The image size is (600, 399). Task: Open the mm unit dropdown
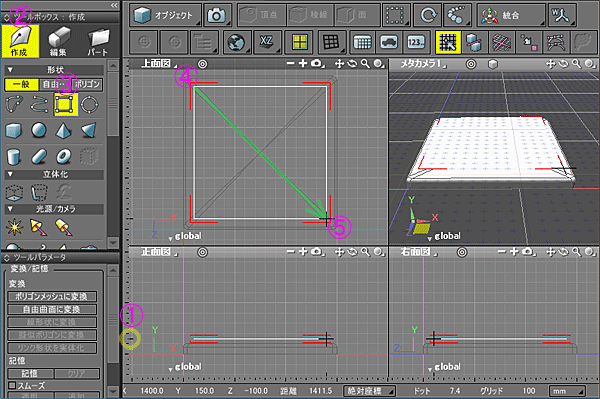[x=567, y=391]
